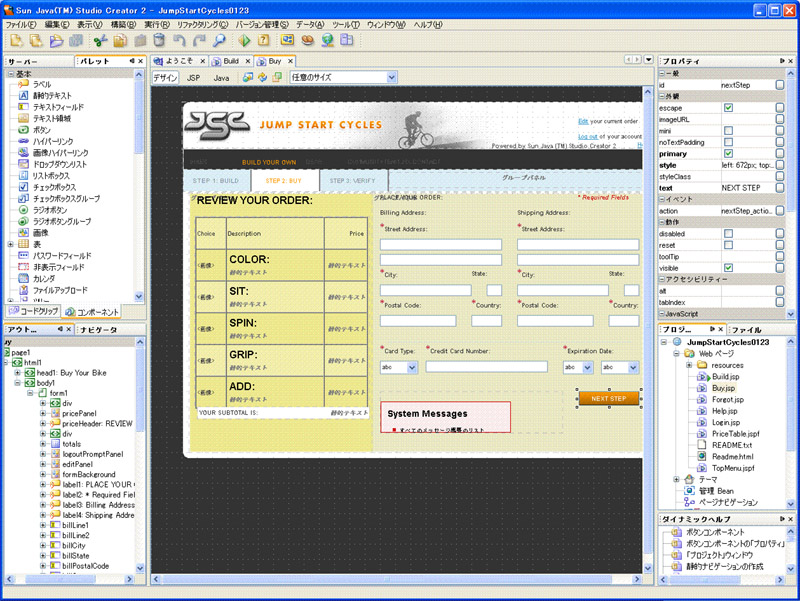Click the Copy toolbar icon

[120, 41]
